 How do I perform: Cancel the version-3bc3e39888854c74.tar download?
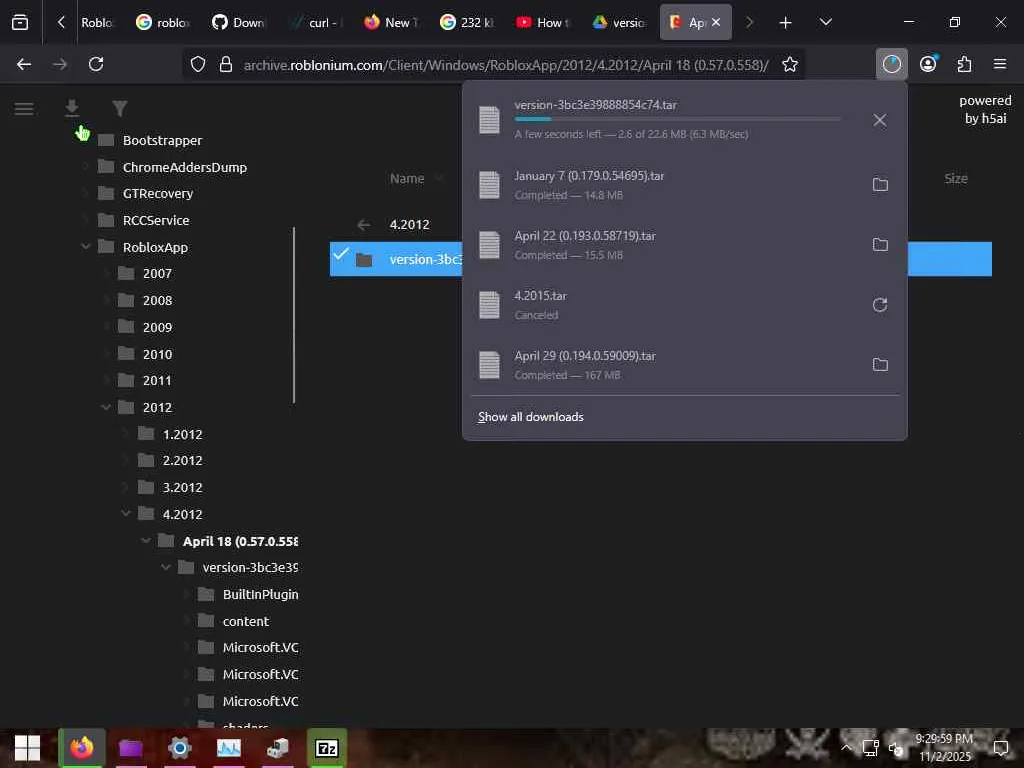pos(880,120)
